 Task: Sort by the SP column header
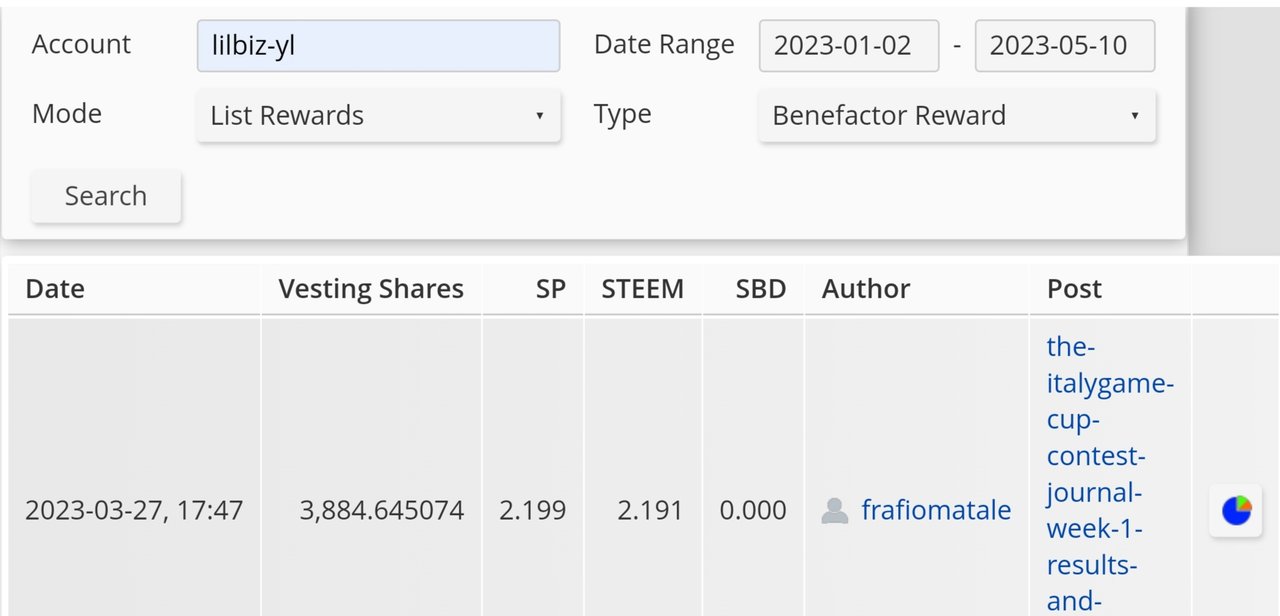point(550,289)
